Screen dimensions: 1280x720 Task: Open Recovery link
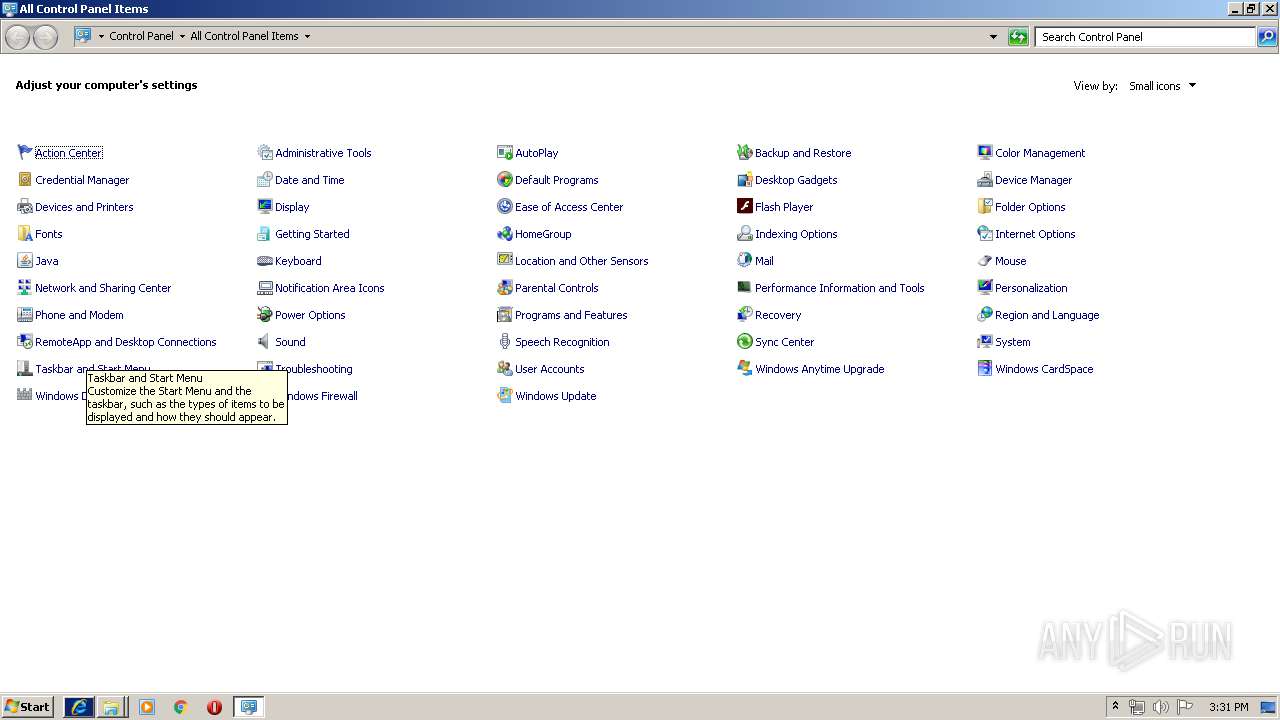tap(778, 315)
